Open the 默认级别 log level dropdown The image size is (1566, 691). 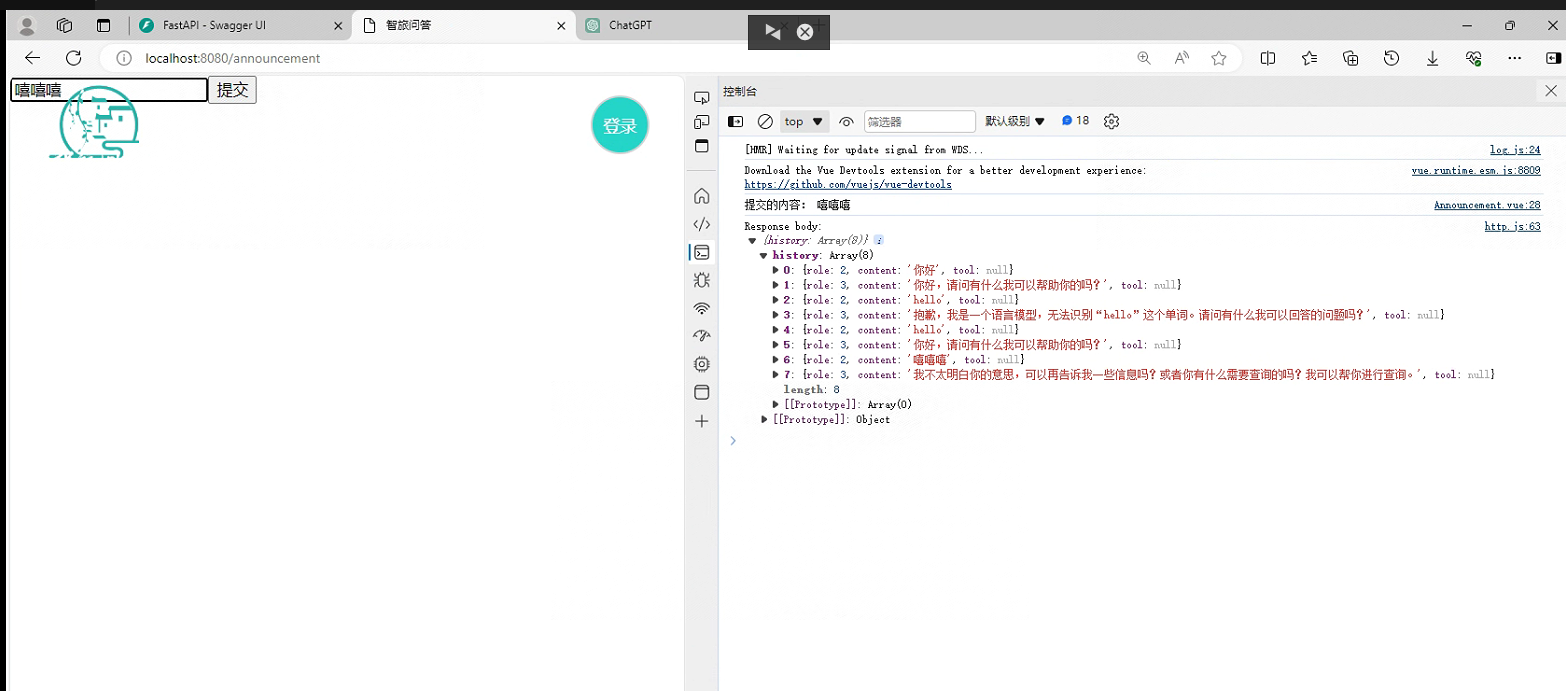tap(1014, 121)
